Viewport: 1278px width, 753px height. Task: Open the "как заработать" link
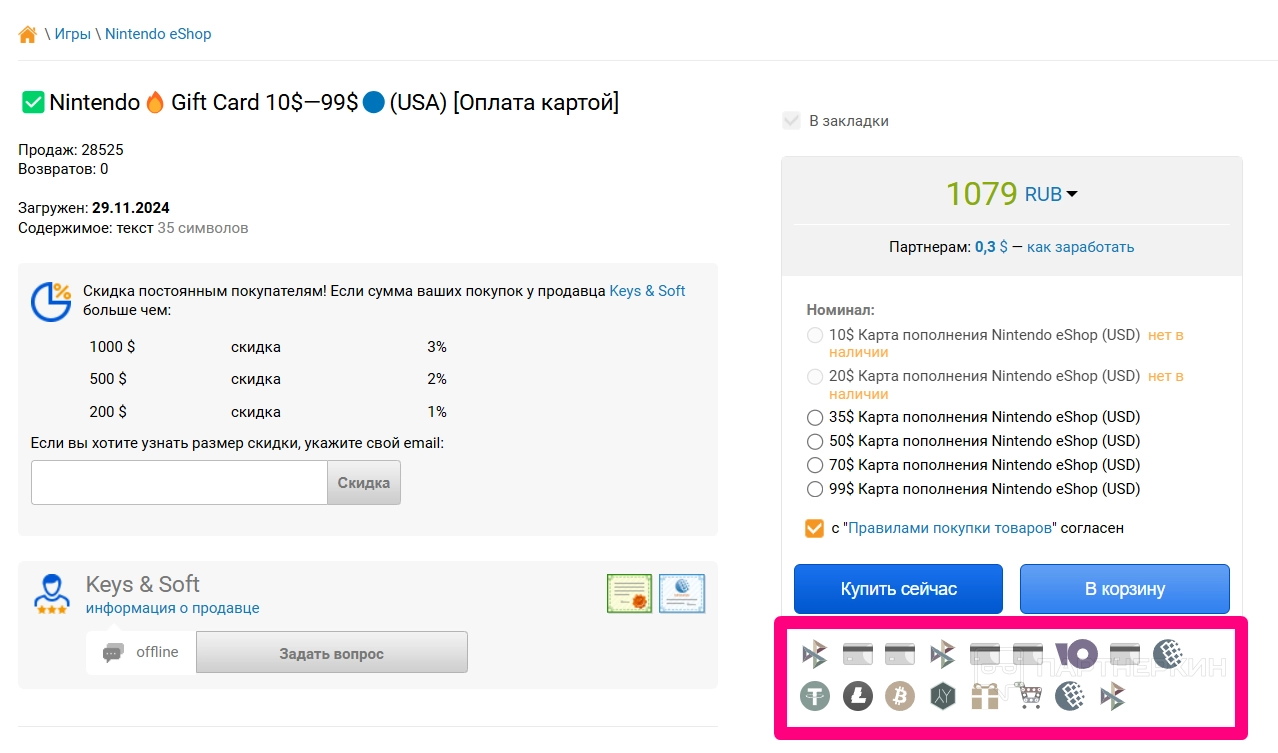pyautogui.click(x=1080, y=247)
